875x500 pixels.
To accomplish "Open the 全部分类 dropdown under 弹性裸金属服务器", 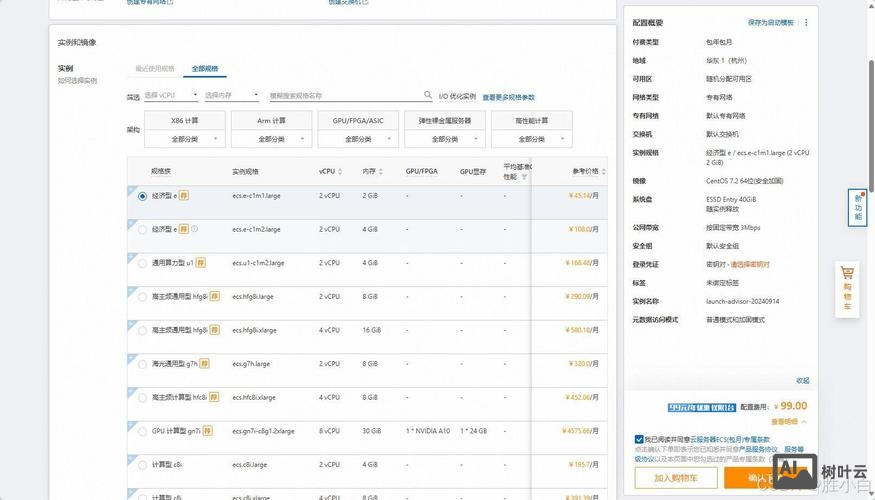I will (x=445, y=139).
